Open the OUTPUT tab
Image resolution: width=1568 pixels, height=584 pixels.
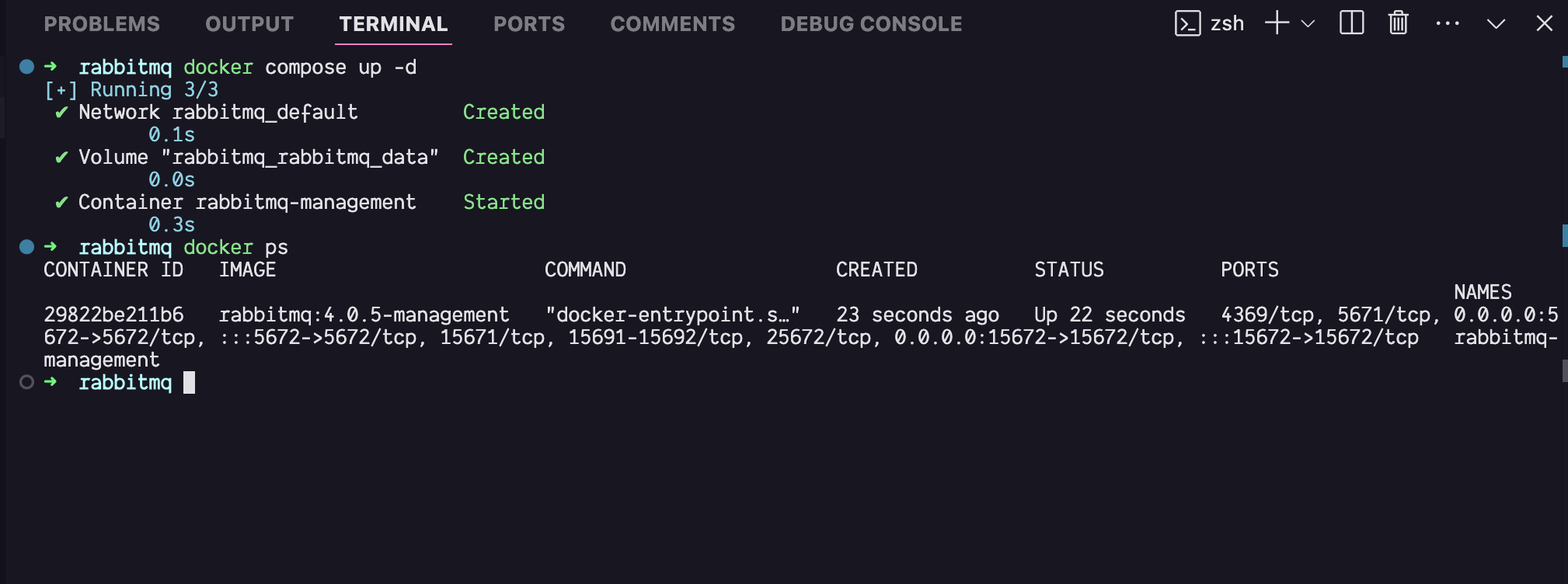[x=249, y=24]
